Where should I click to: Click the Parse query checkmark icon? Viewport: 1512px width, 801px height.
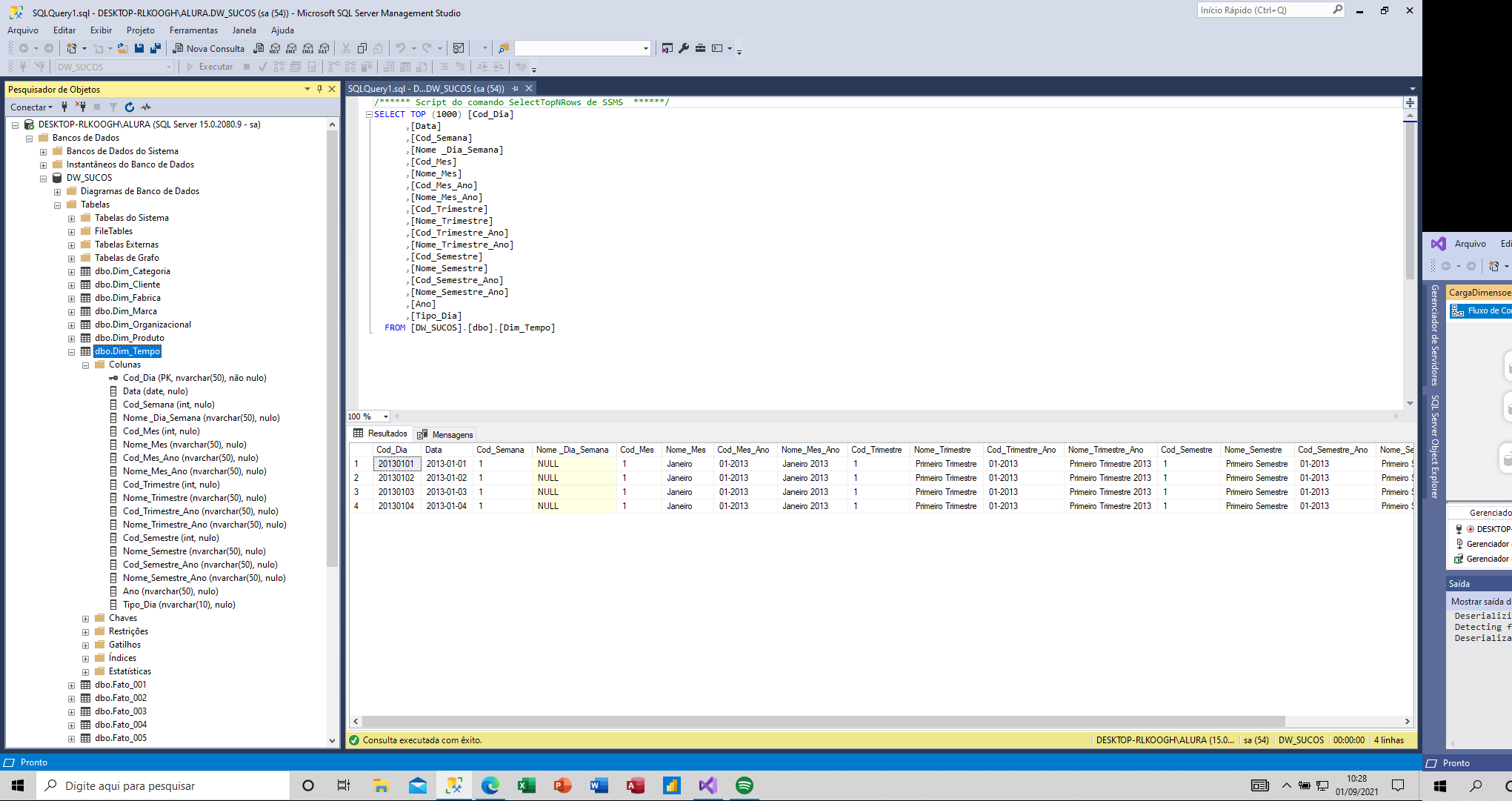pyautogui.click(x=262, y=67)
